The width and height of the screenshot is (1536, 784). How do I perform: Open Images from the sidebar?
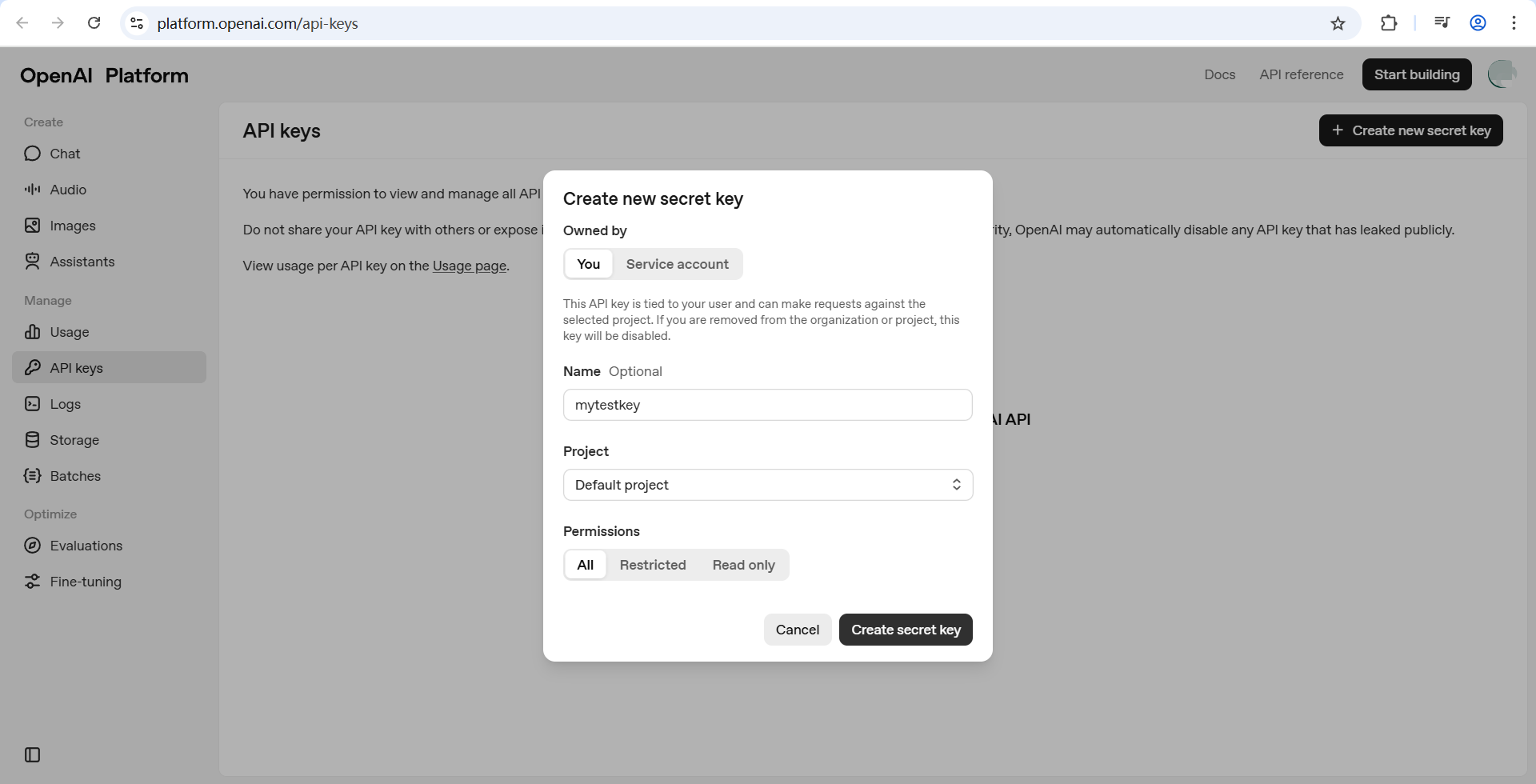109,226
